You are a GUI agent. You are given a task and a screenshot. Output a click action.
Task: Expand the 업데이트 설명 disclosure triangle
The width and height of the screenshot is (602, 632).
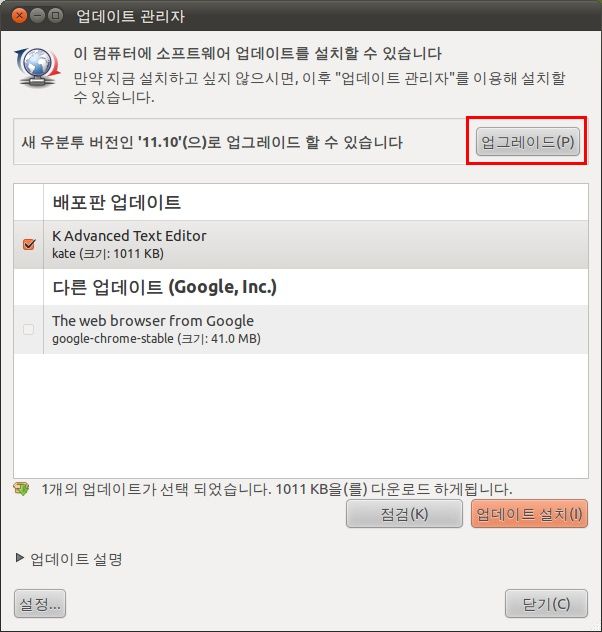click(19, 557)
